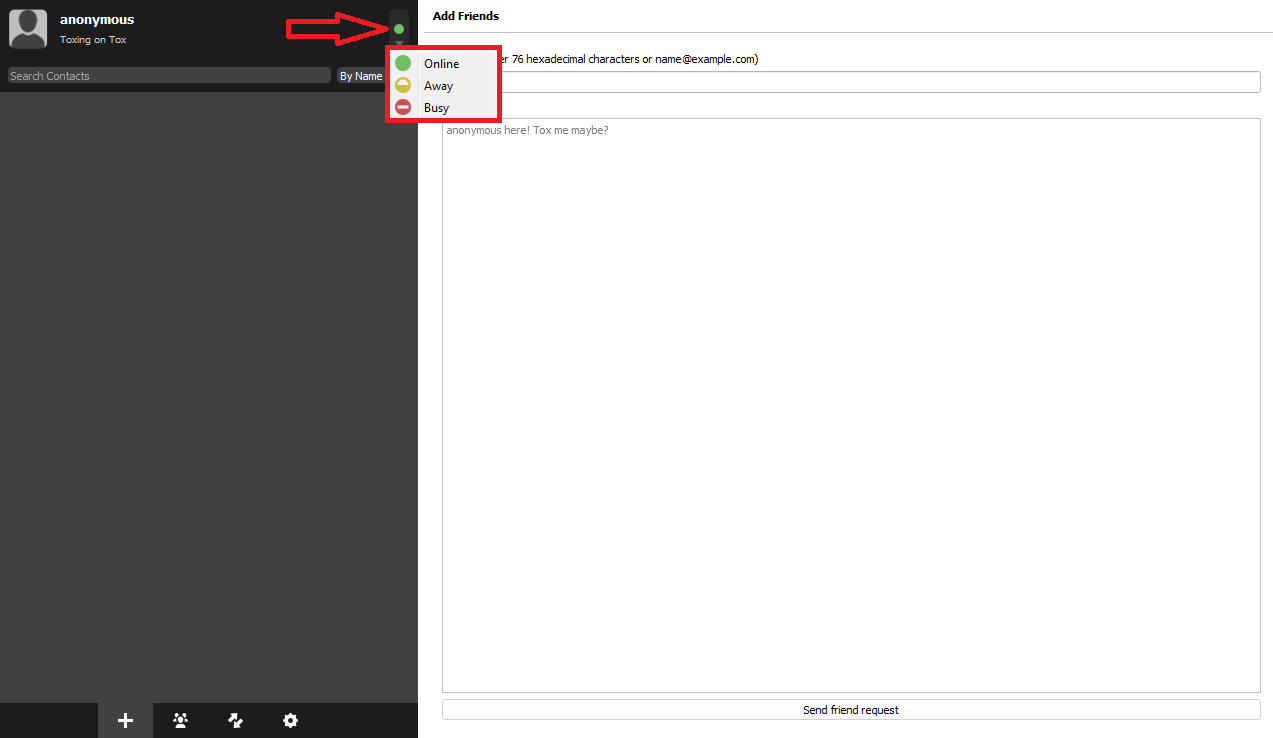The height and width of the screenshot is (738, 1273).
Task: Click the small arrow beneath the status dot
Action: pyautogui.click(x=399, y=44)
